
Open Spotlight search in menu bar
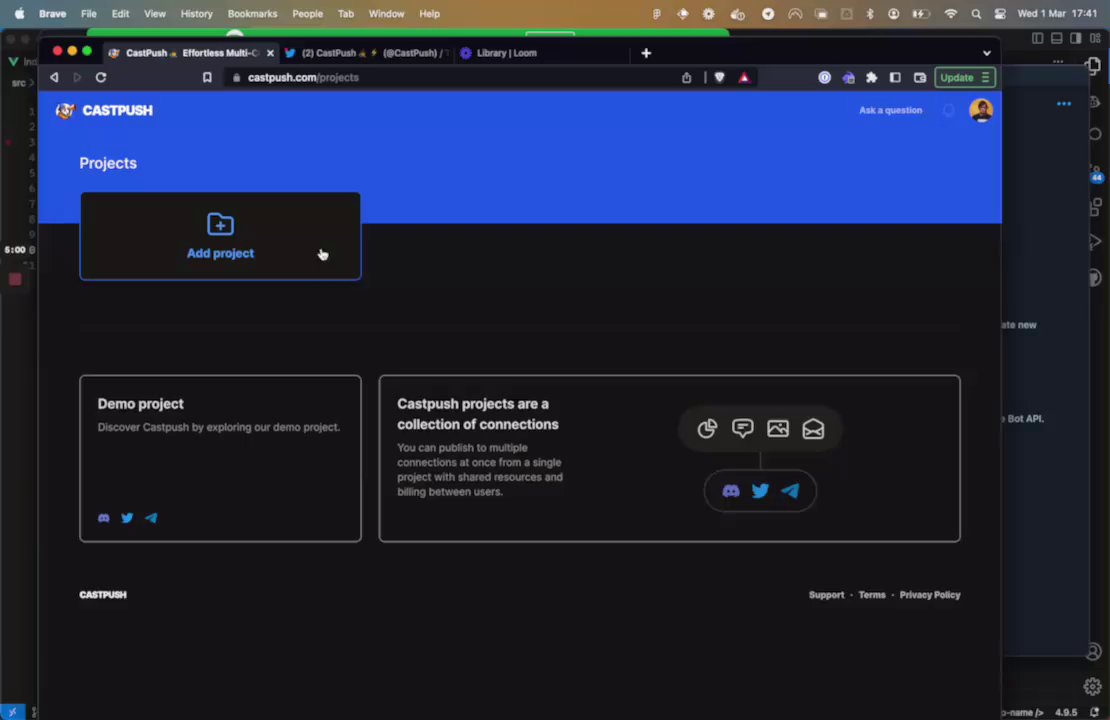(976, 13)
